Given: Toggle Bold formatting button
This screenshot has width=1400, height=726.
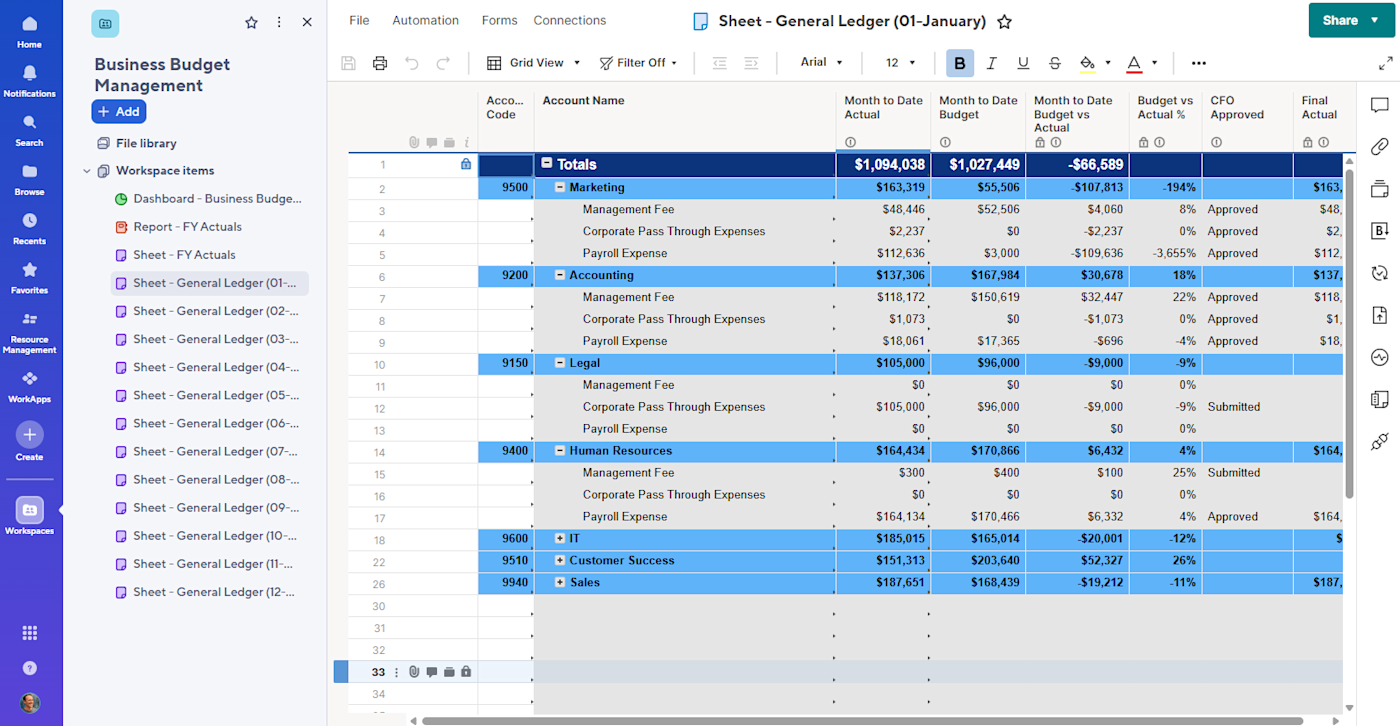Looking at the screenshot, I should 960,63.
